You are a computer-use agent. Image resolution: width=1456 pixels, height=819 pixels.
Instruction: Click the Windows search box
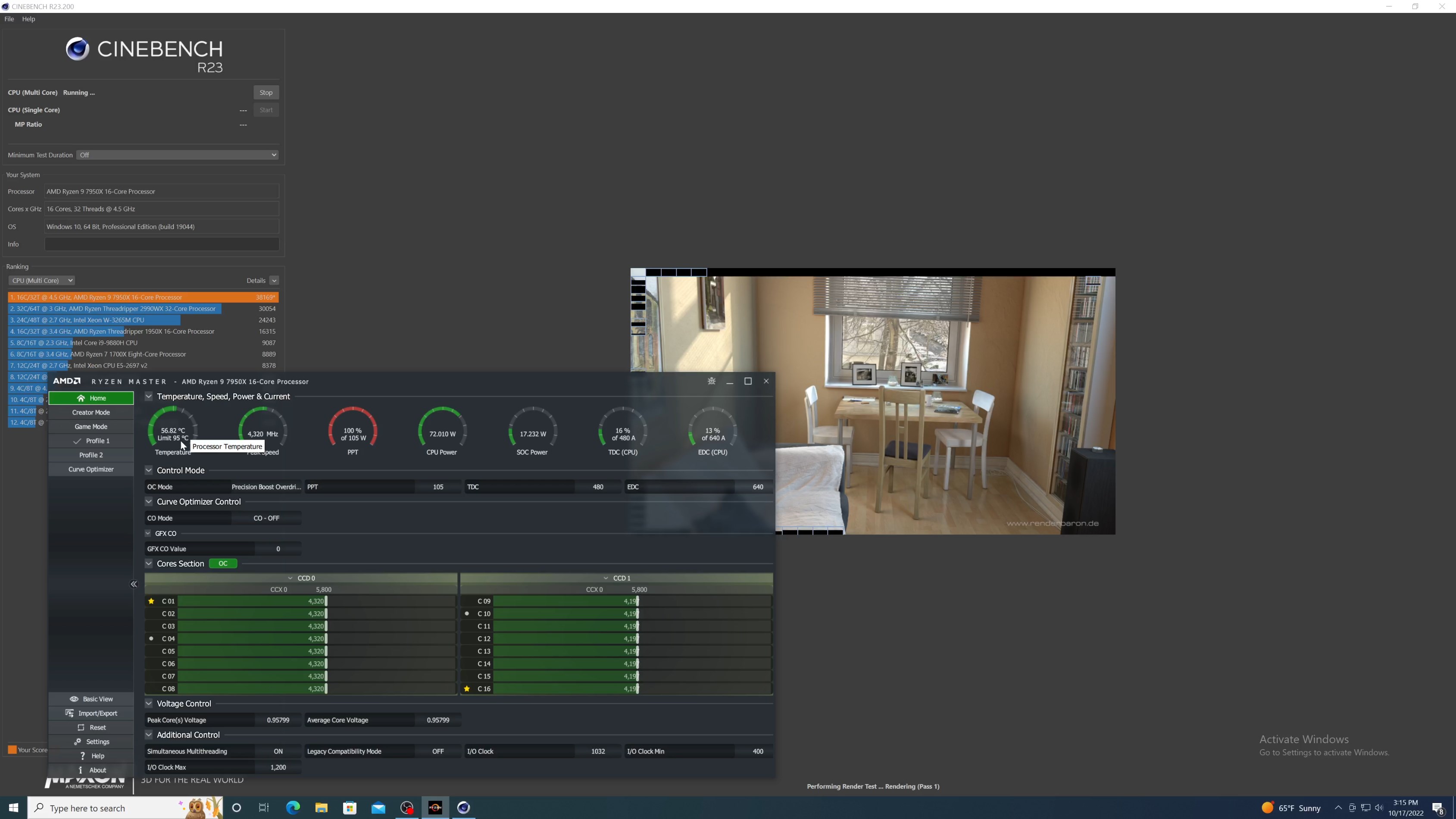pyautogui.click(x=125, y=808)
